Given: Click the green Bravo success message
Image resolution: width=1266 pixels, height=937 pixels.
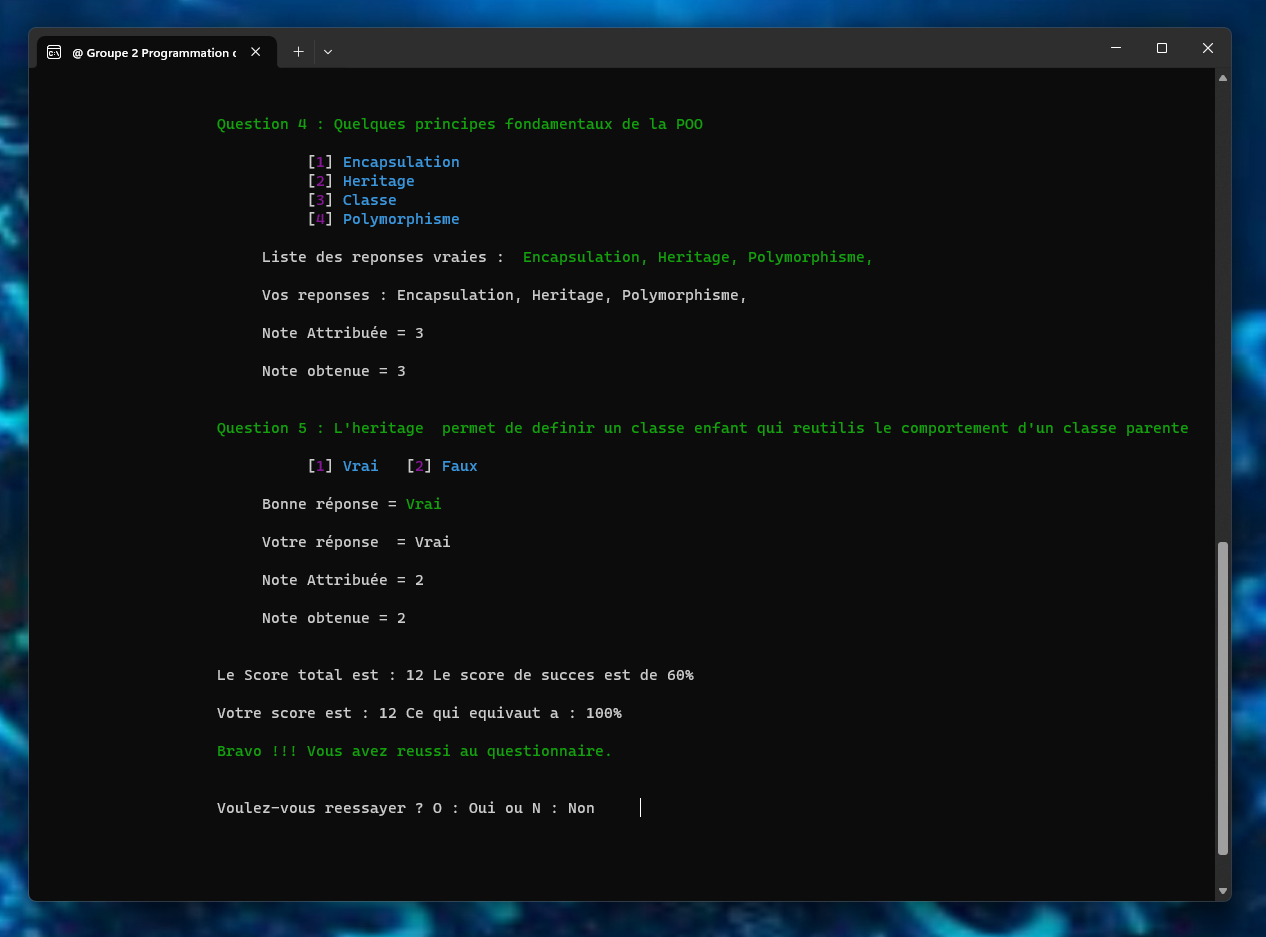Looking at the screenshot, I should point(414,751).
